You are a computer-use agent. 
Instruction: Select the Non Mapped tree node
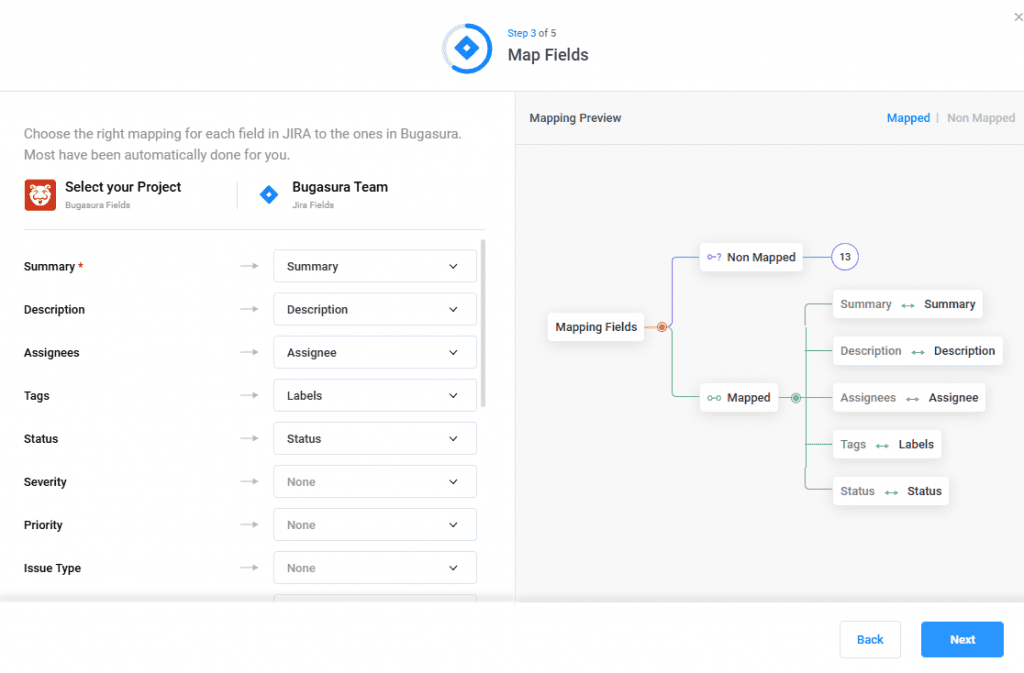[751, 257]
